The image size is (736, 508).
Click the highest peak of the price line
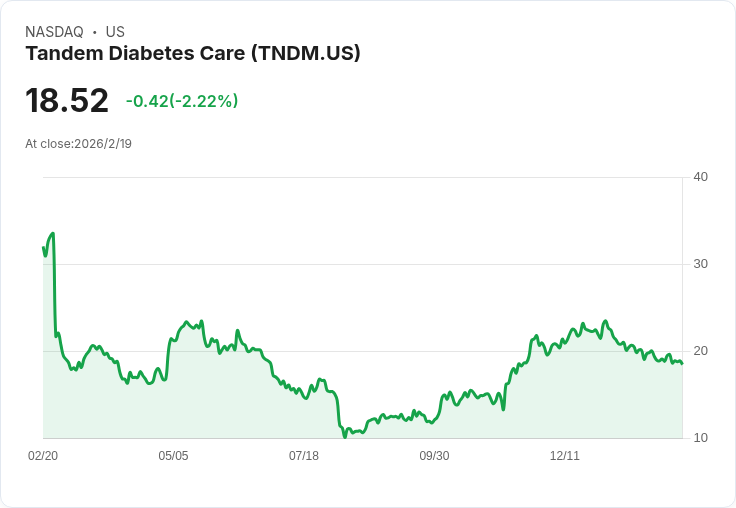point(52,233)
